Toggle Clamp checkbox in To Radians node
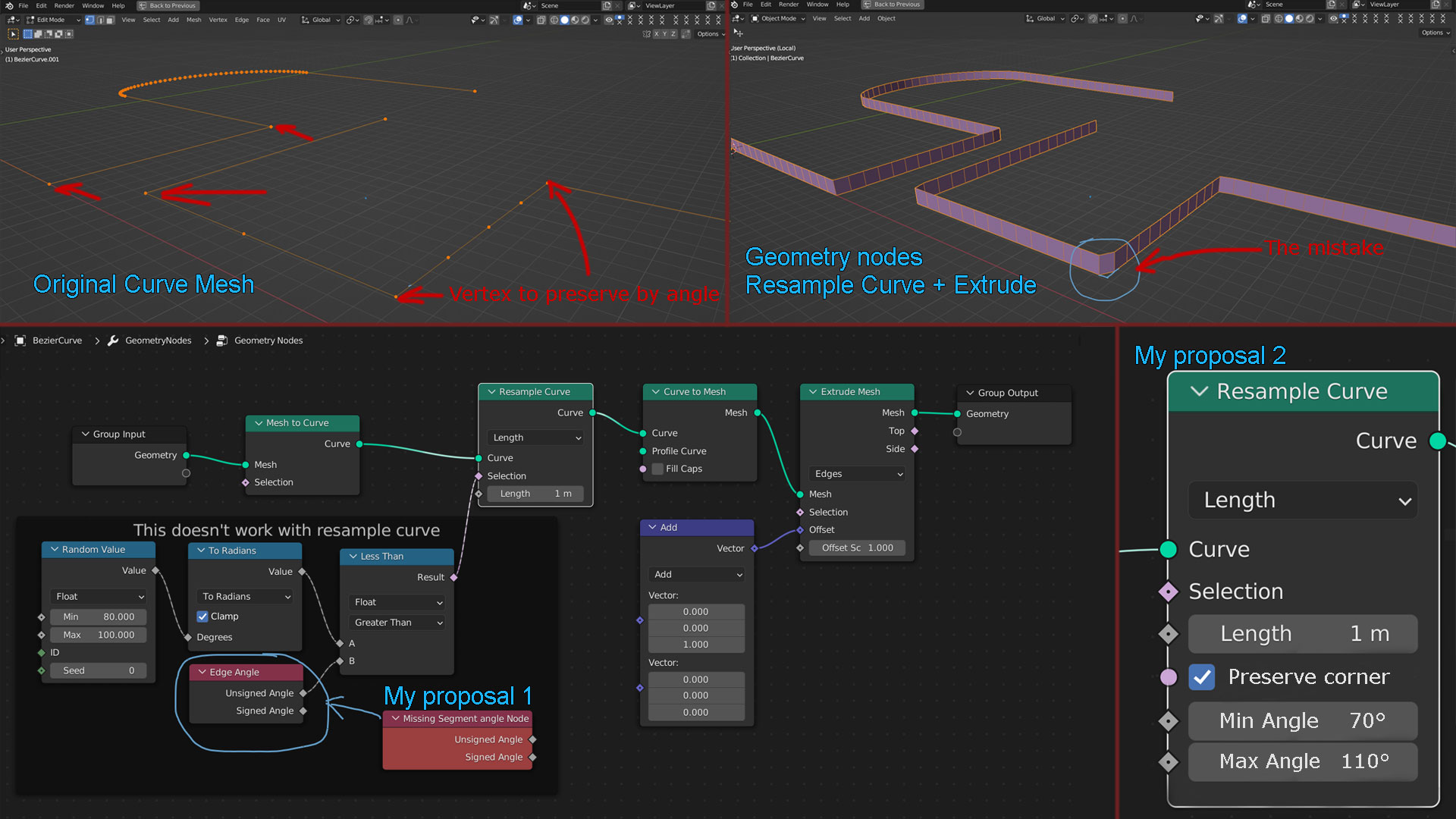 click(x=202, y=617)
